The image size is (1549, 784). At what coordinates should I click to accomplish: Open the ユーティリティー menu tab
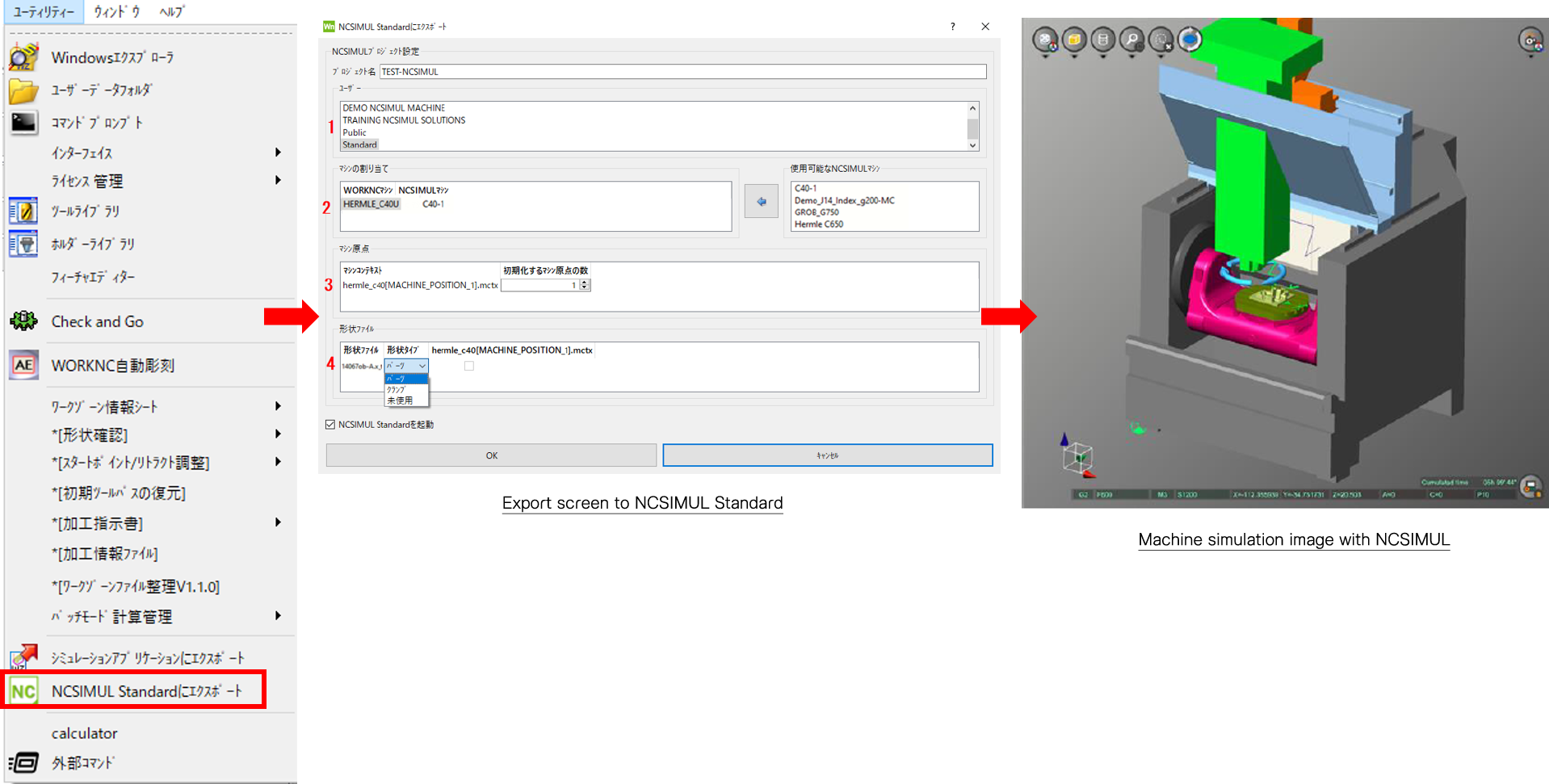point(44,11)
